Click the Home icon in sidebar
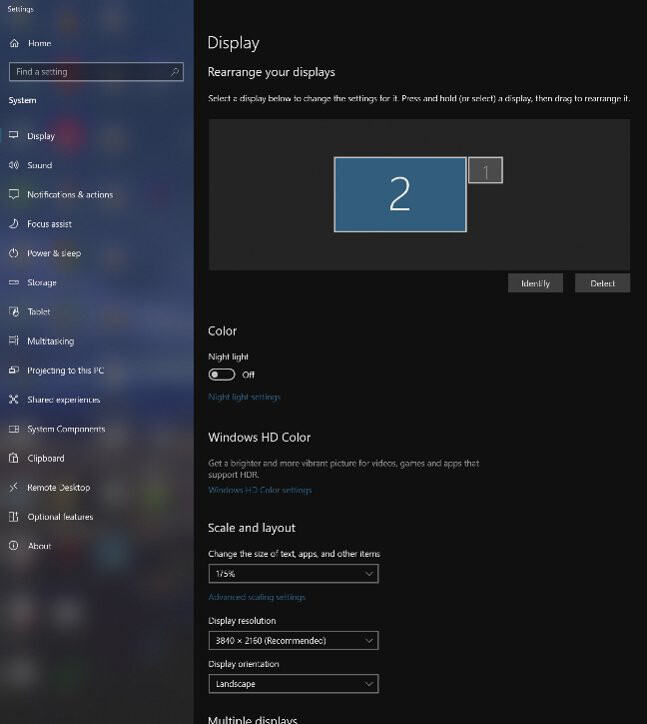This screenshot has height=724, width=647. tap(14, 43)
